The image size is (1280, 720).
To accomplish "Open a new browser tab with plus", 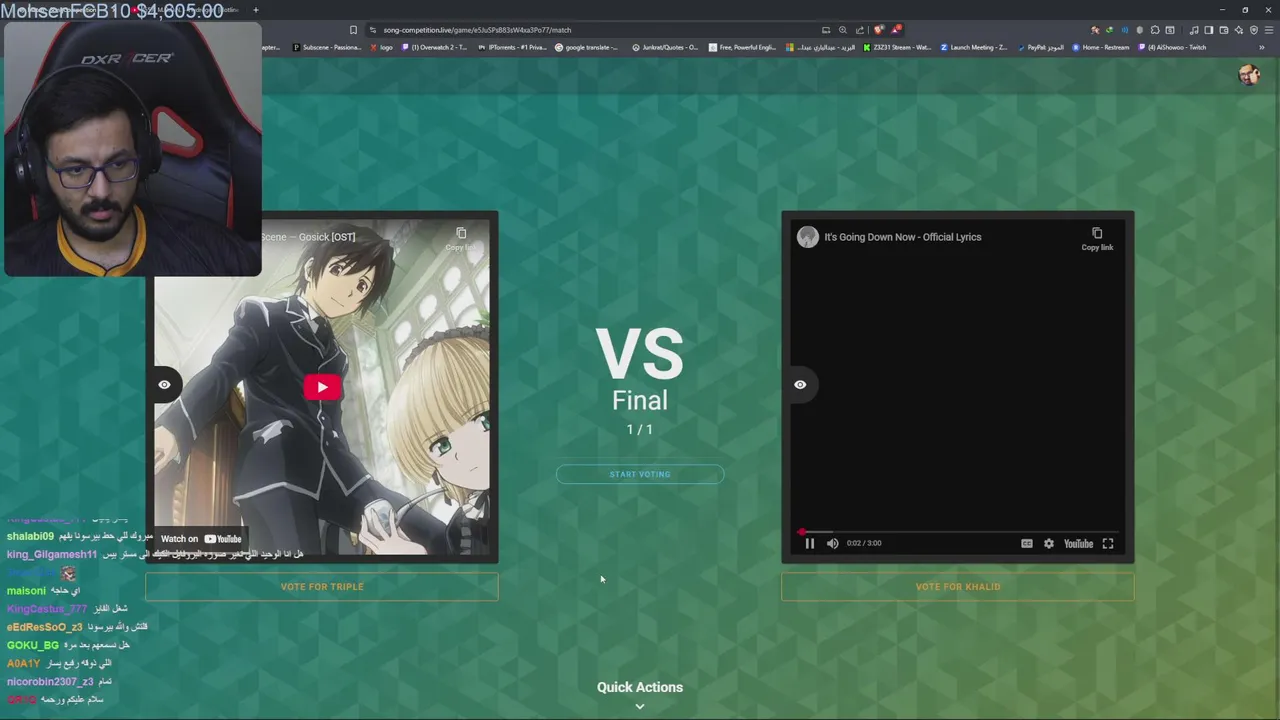I will click(255, 10).
